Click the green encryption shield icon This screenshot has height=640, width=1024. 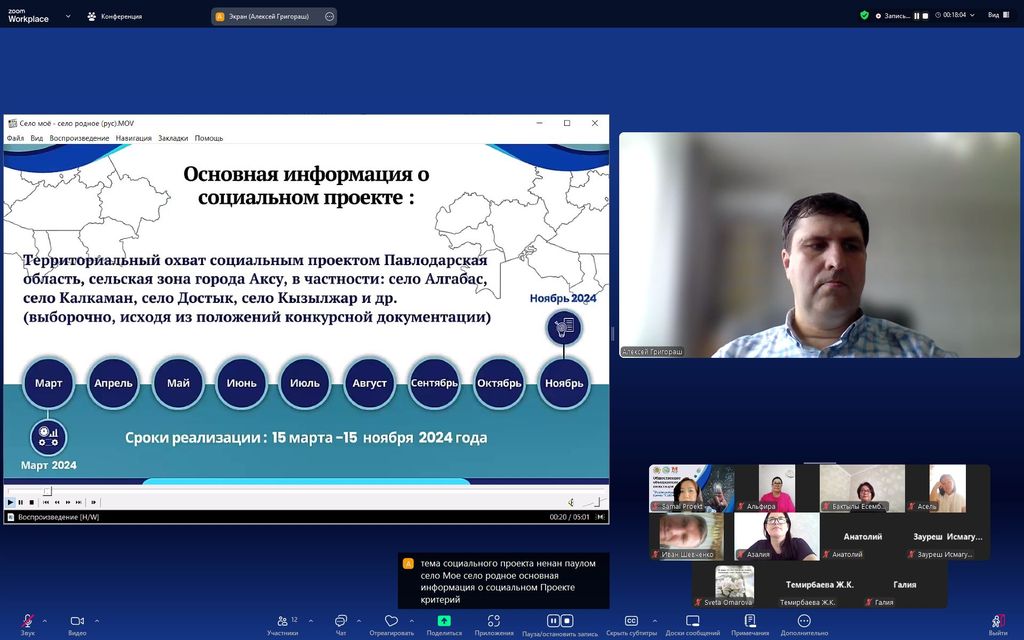[x=864, y=15]
